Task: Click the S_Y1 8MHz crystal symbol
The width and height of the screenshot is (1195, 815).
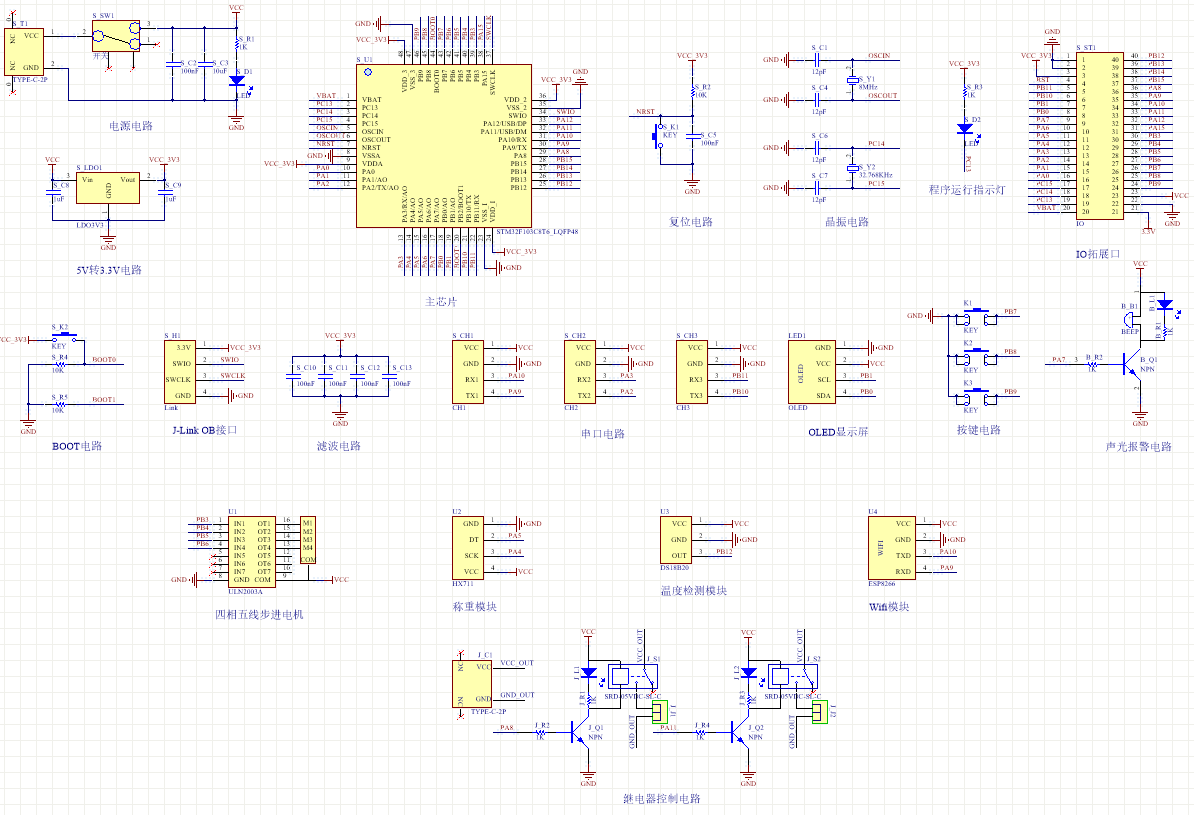Action: click(853, 80)
